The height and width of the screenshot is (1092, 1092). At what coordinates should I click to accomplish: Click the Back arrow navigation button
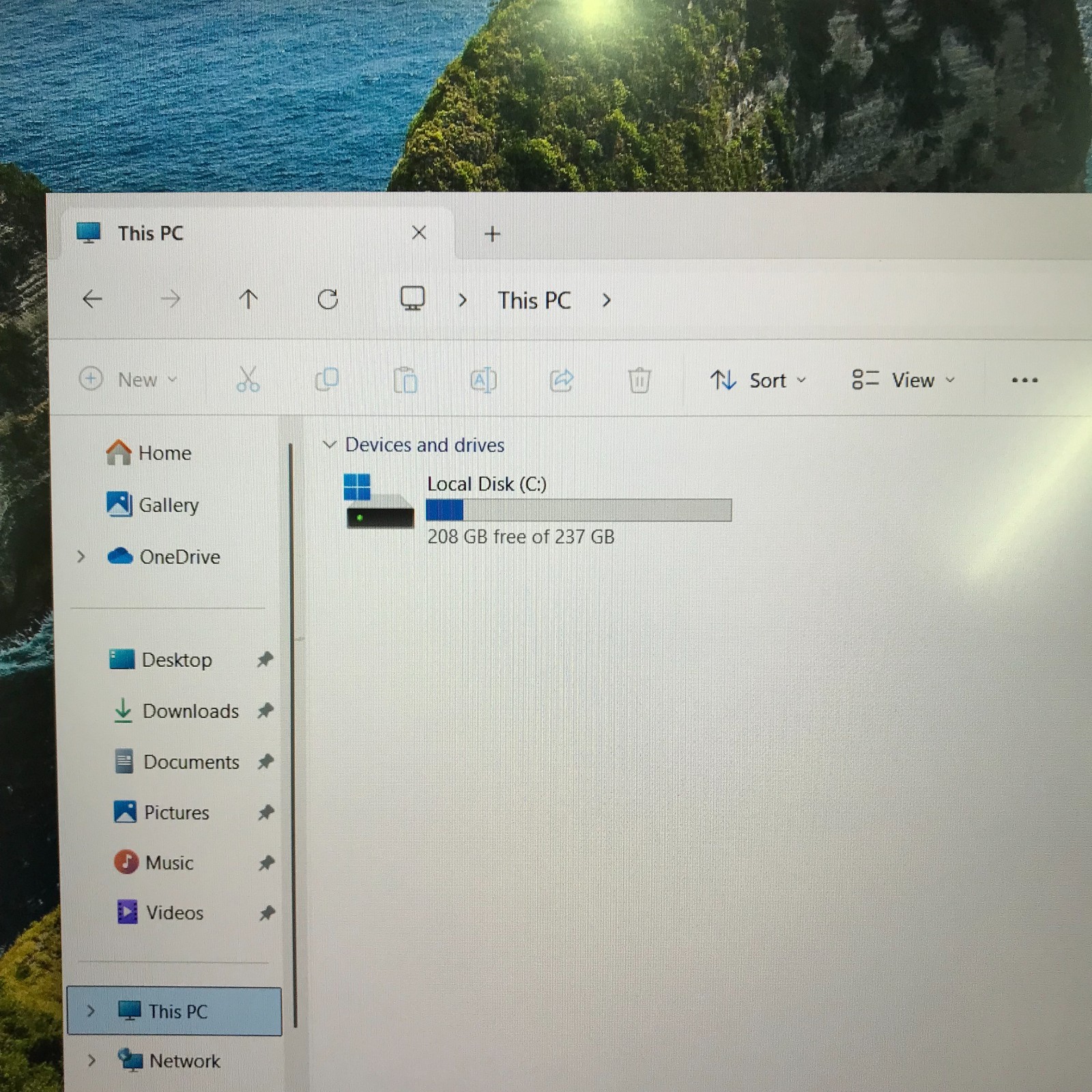92,299
